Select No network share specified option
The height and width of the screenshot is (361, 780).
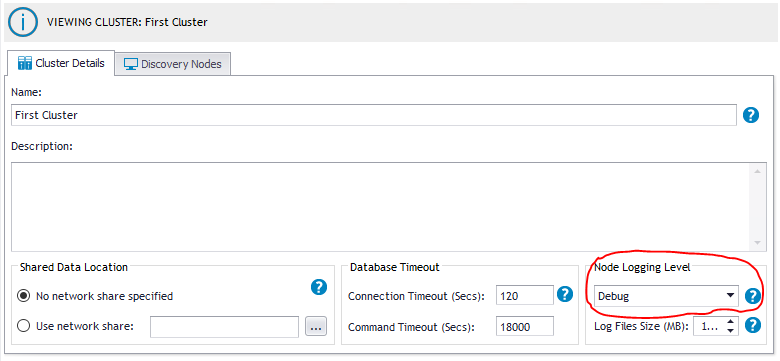tap(23, 296)
